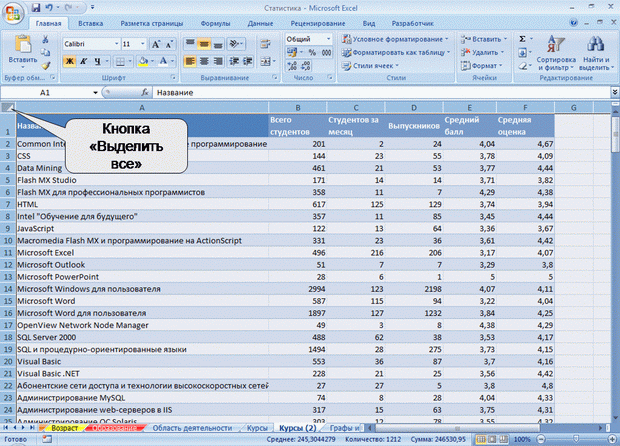Switch to the Вид ribbon tab

coord(369,23)
